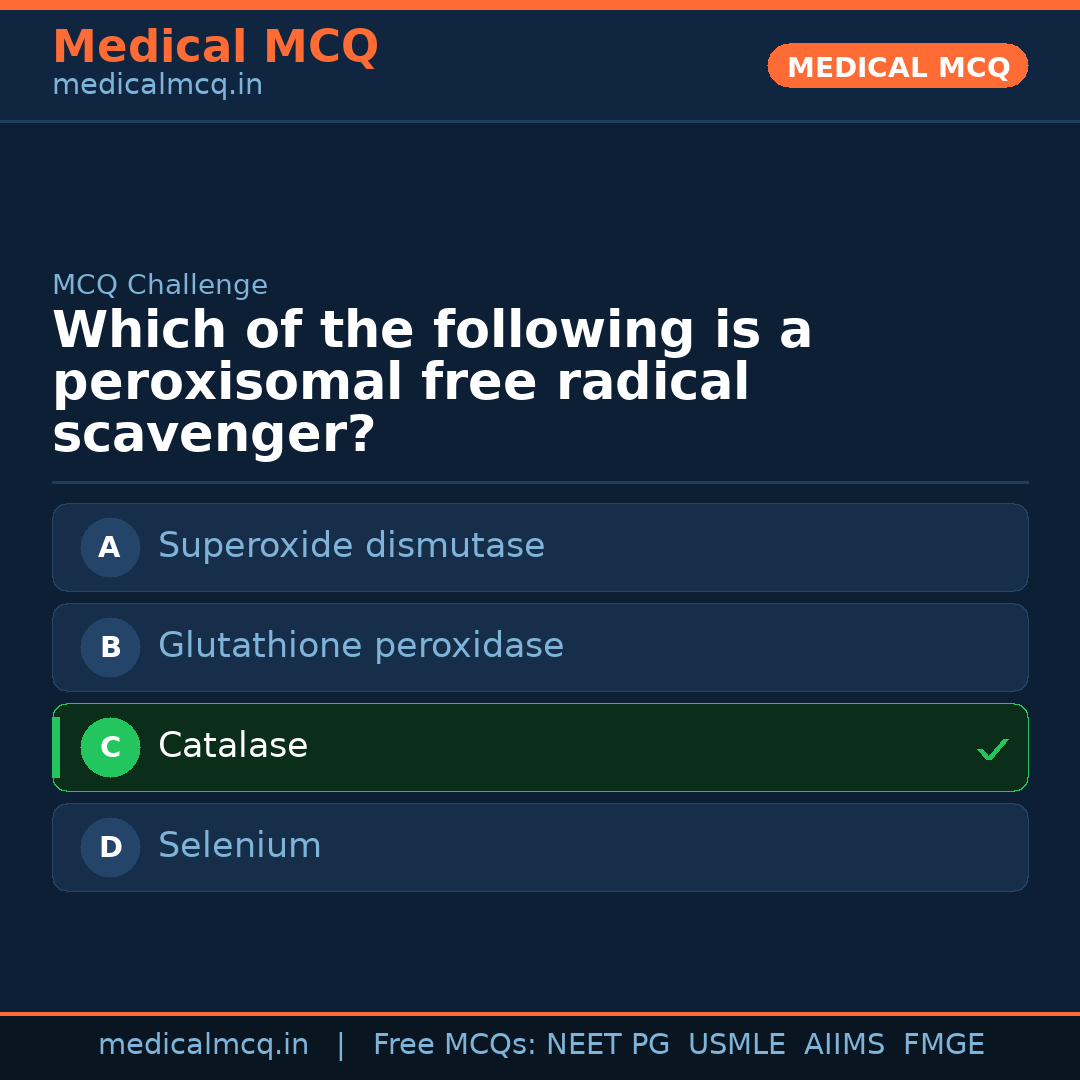Click the circular B badge icon
Screen dimensions: 1080x1080
[x=110, y=647]
